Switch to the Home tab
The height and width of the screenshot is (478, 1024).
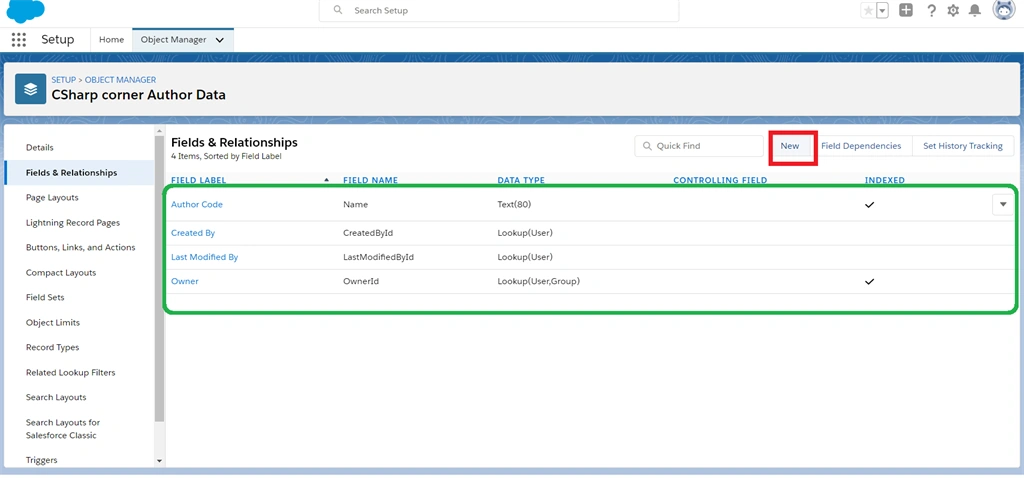pos(111,40)
